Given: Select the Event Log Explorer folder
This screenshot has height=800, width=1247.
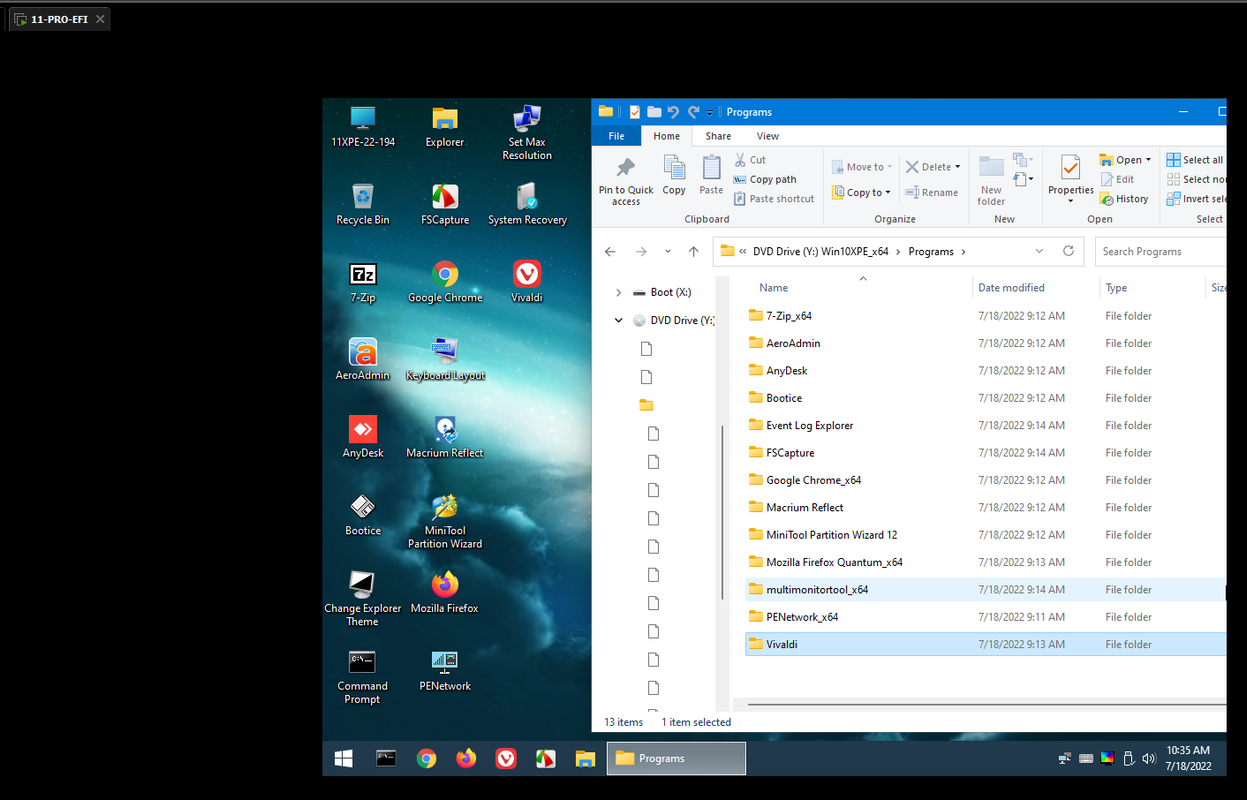Looking at the screenshot, I should coord(985,425).
